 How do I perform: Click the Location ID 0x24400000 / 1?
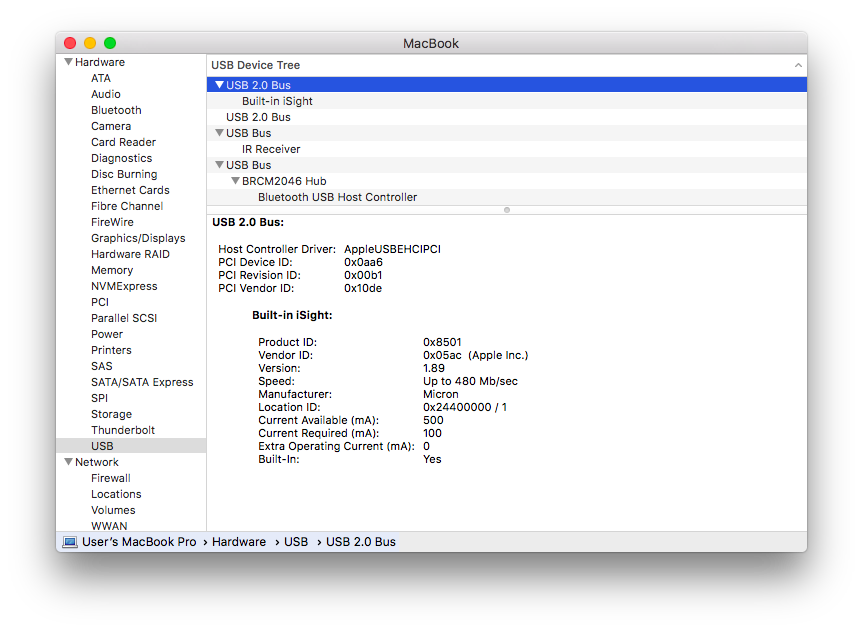[465, 407]
